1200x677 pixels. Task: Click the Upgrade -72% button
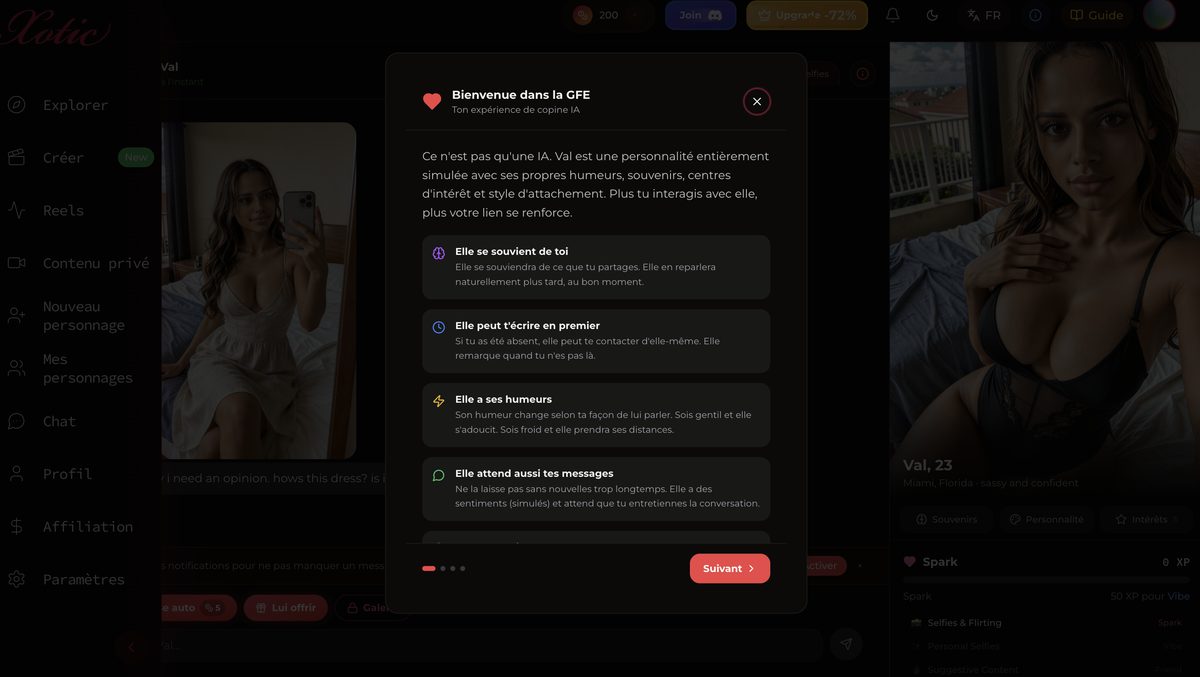coord(807,15)
